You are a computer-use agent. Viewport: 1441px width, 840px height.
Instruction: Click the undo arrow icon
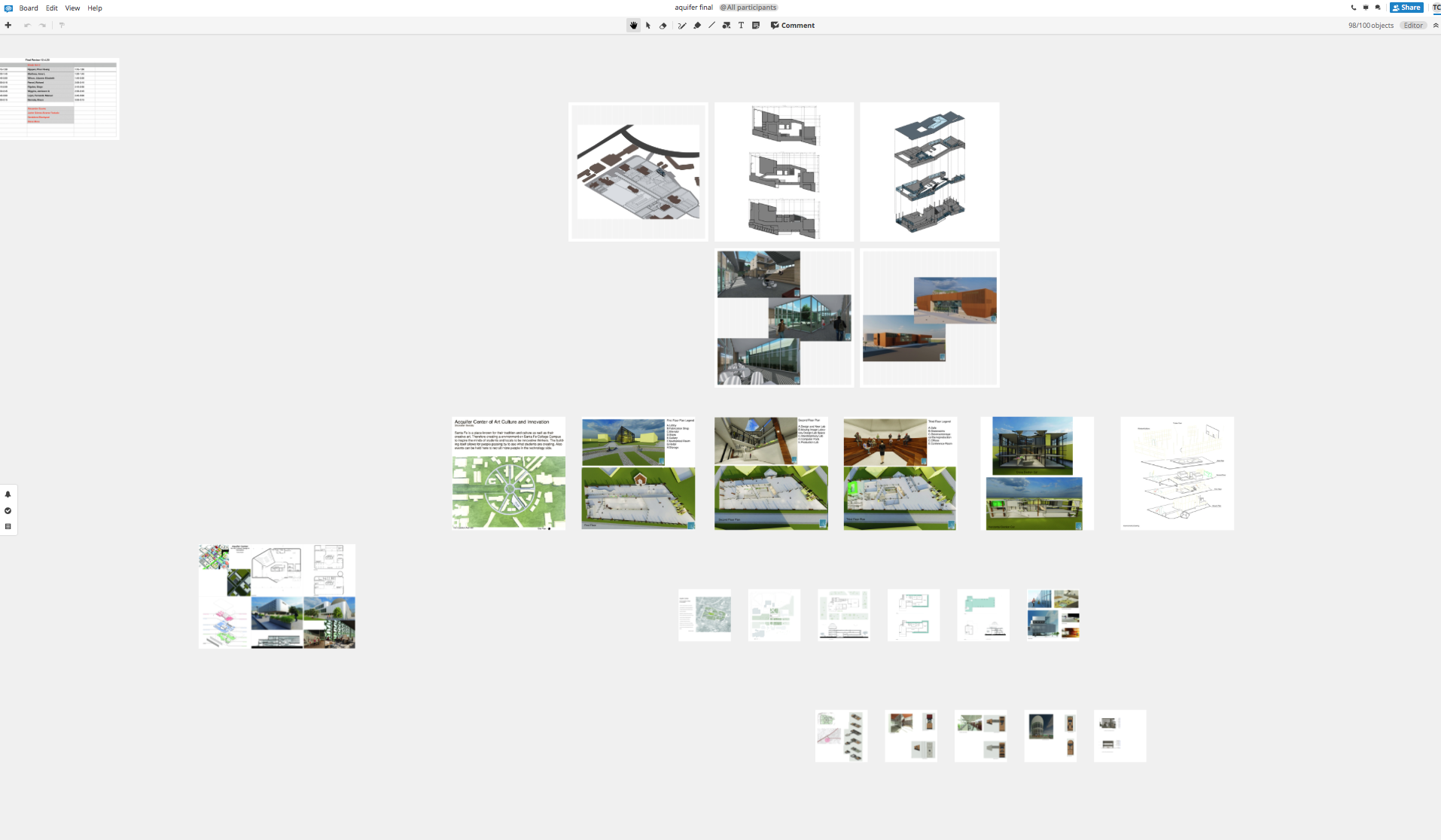[27, 25]
